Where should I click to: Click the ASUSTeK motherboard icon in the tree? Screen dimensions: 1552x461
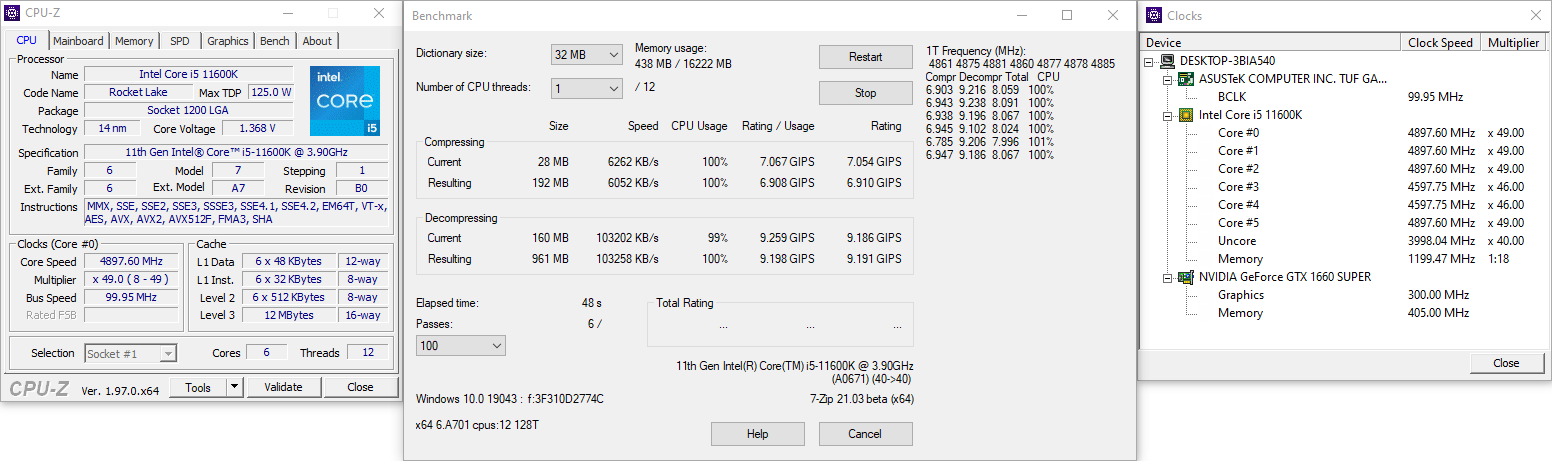click(x=1187, y=79)
